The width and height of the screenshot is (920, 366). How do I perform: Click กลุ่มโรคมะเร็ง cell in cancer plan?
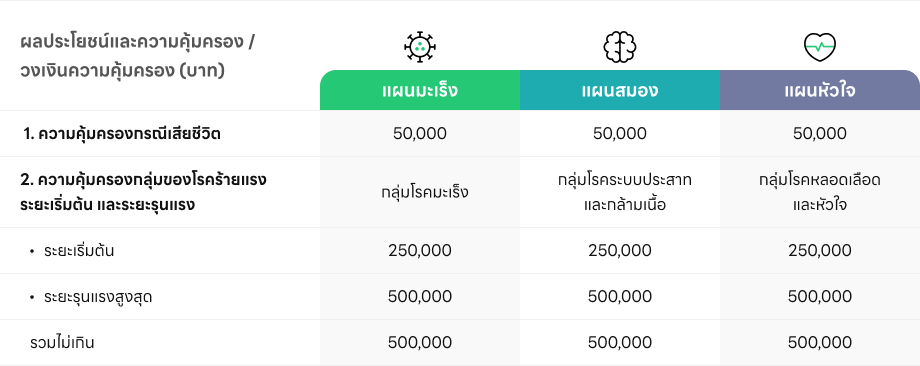pos(425,192)
